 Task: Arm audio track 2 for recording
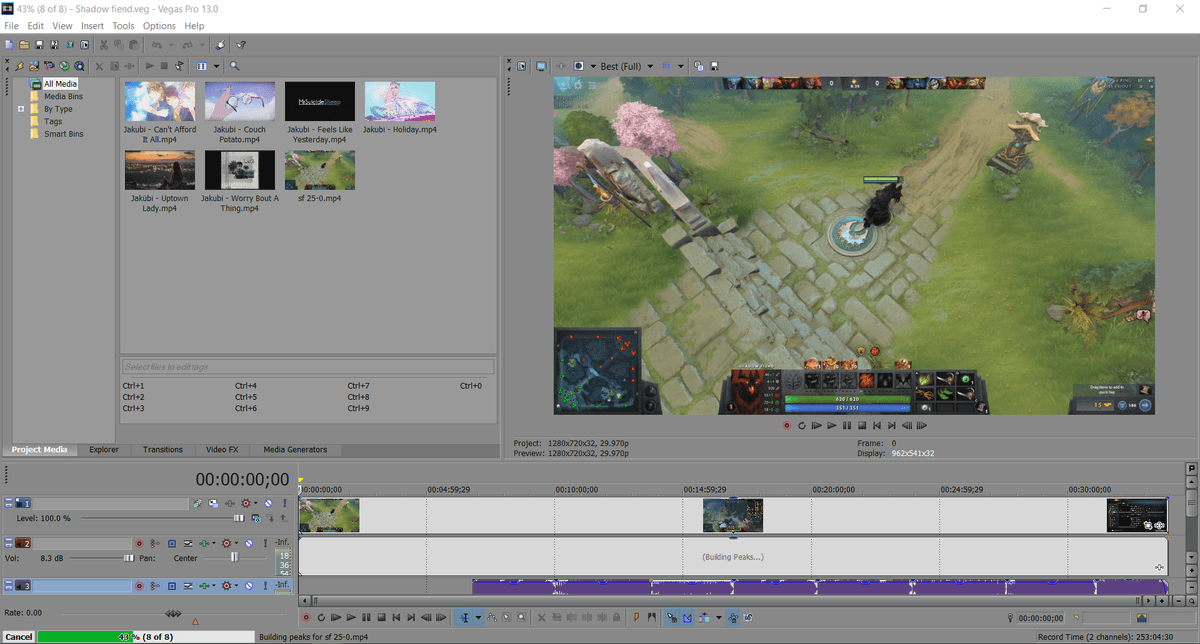click(x=139, y=543)
